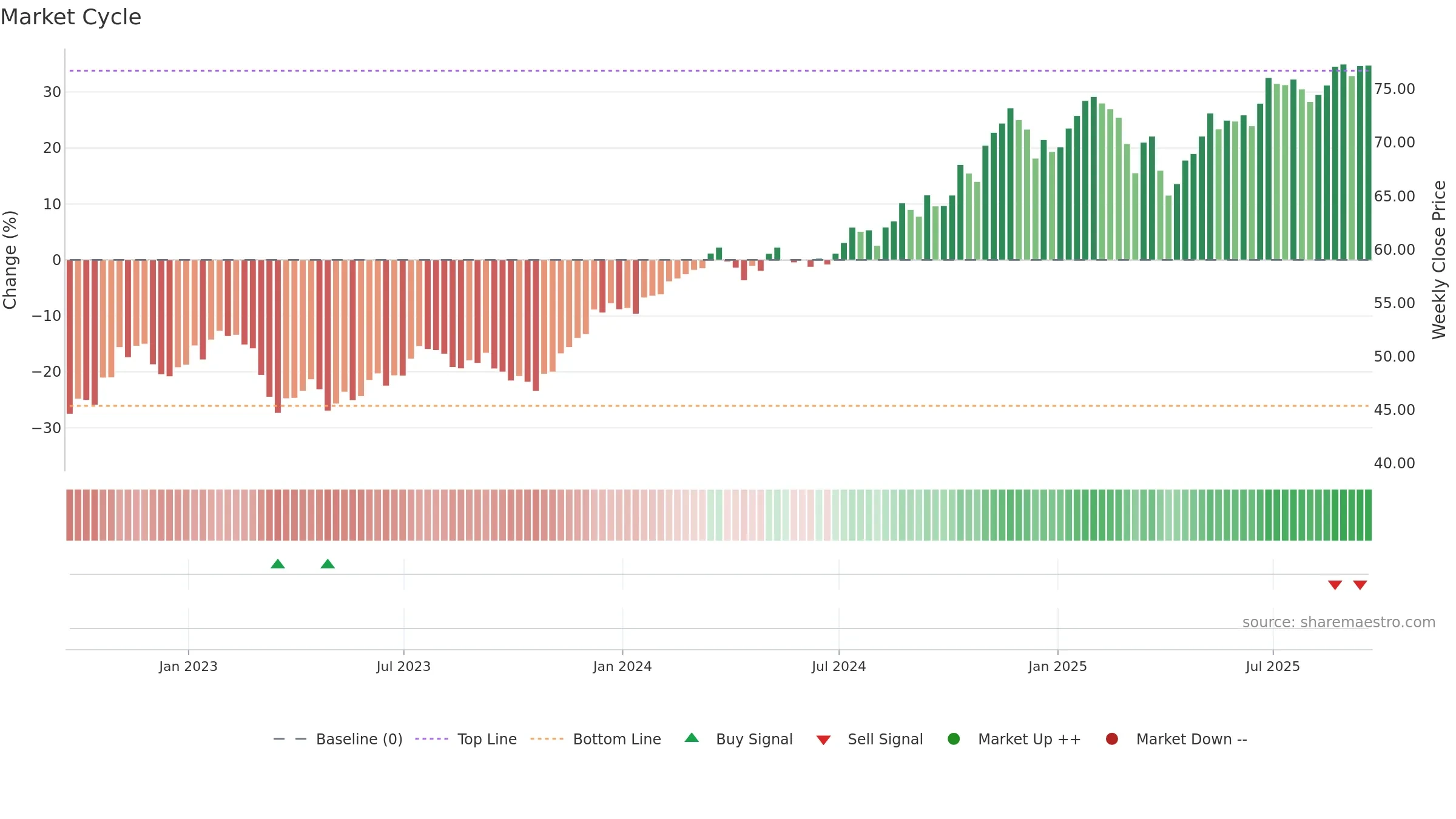Click the Jan 2024 axis label
Image resolution: width=1456 pixels, height=819 pixels.
click(x=622, y=666)
